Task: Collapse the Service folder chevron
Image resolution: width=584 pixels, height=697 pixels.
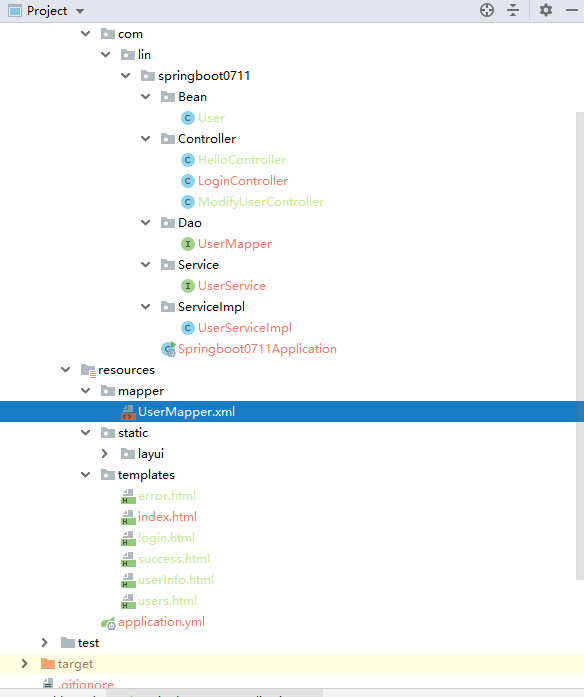Action: click(x=145, y=265)
